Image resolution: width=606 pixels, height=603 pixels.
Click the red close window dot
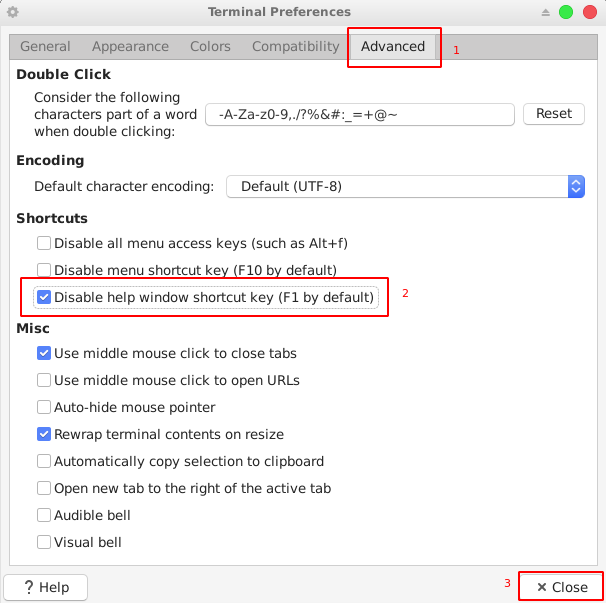tap(590, 12)
